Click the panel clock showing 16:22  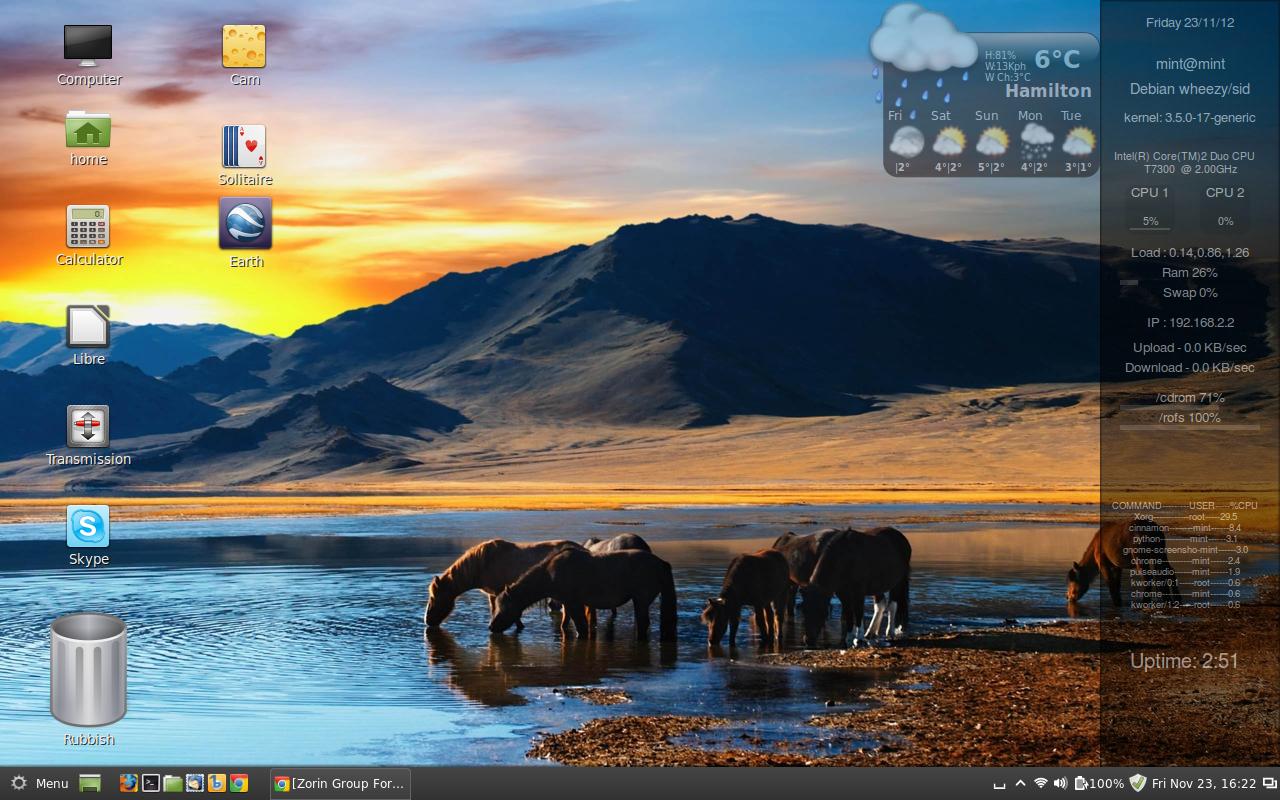(1203, 783)
